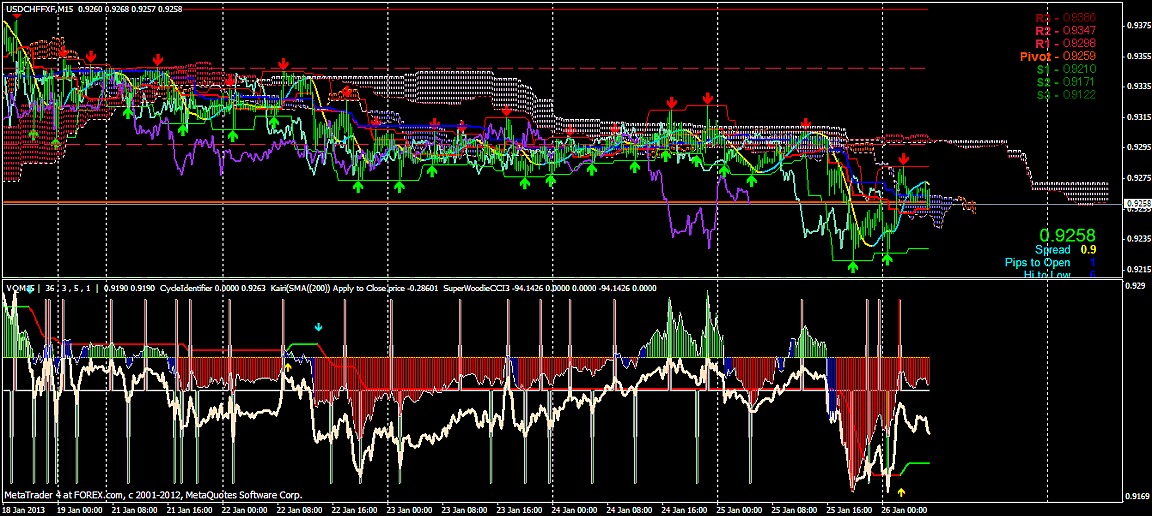Click the red sell arrow above the 26 Jan candles

tap(904, 160)
